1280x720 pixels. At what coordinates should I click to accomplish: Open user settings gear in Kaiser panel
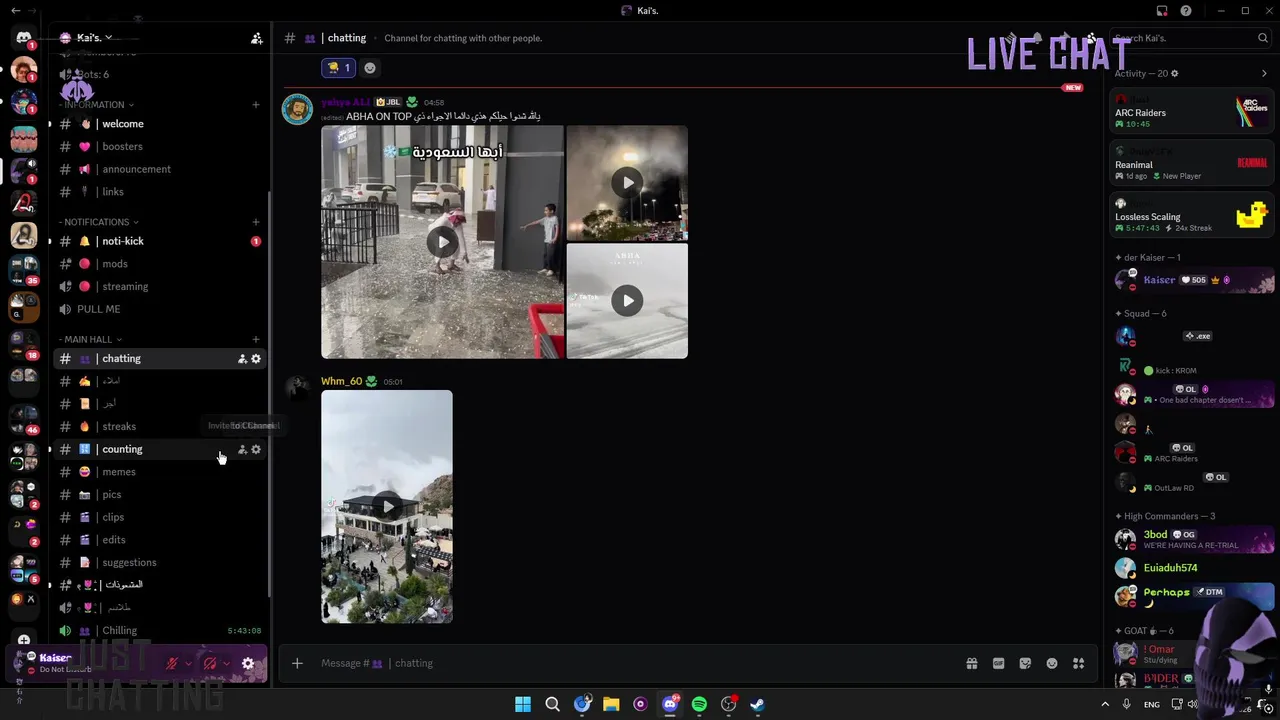pos(248,663)
